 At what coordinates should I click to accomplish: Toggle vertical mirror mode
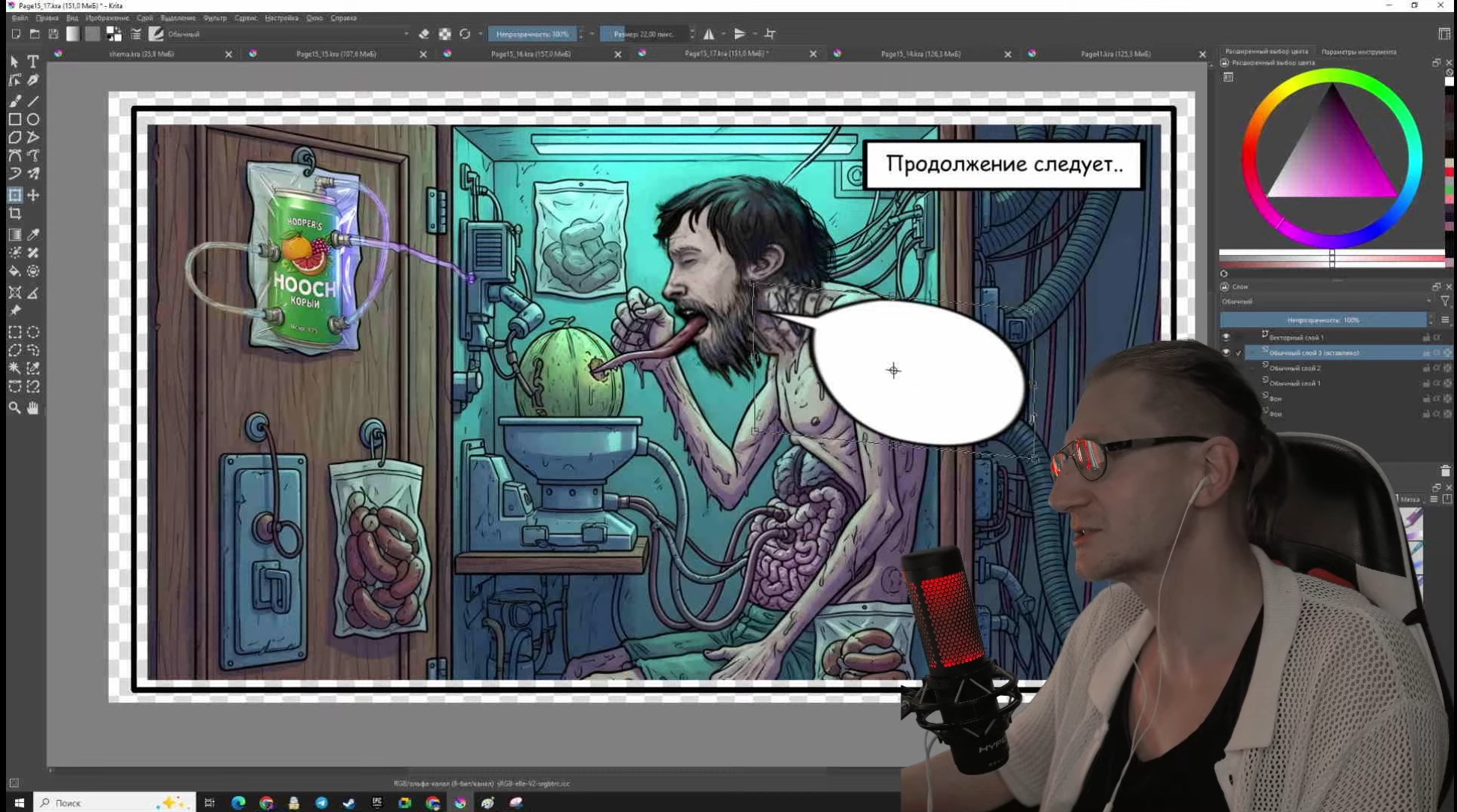point(739,34)
